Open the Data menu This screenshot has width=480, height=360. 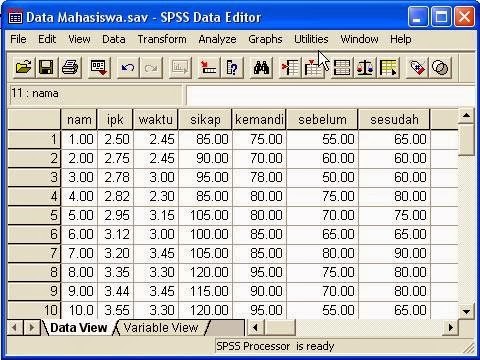point(114,39)
